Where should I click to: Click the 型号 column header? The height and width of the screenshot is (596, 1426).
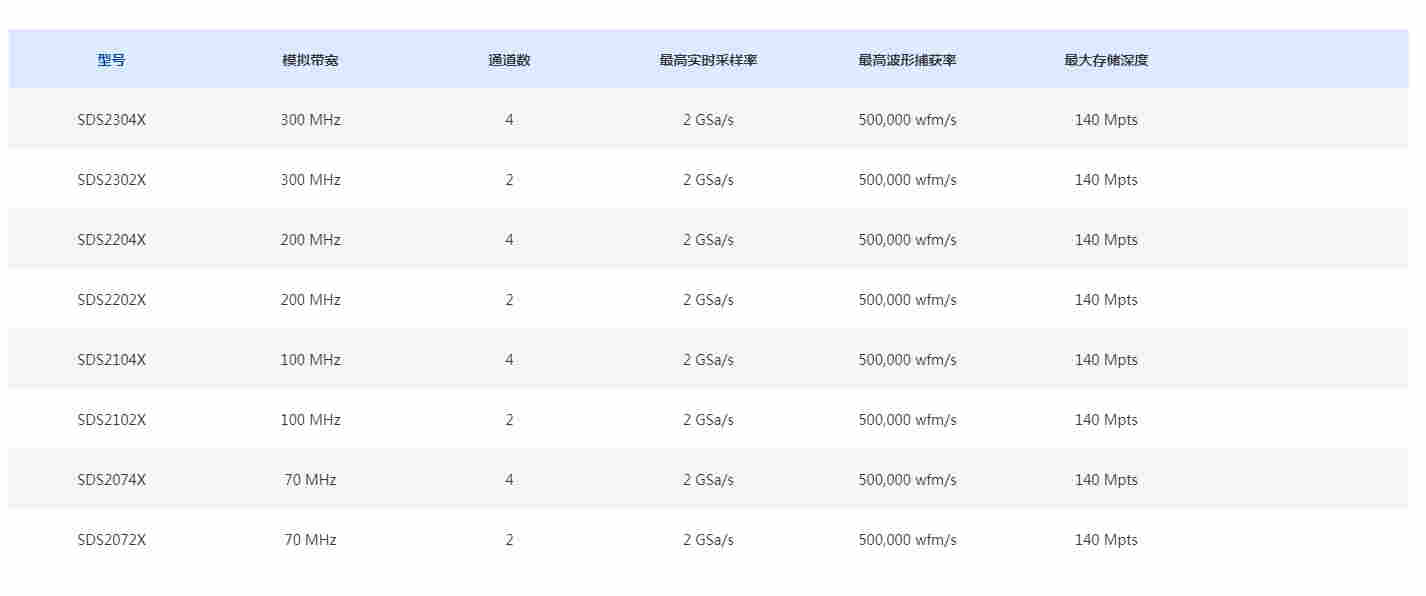click(x=111, y=60)
